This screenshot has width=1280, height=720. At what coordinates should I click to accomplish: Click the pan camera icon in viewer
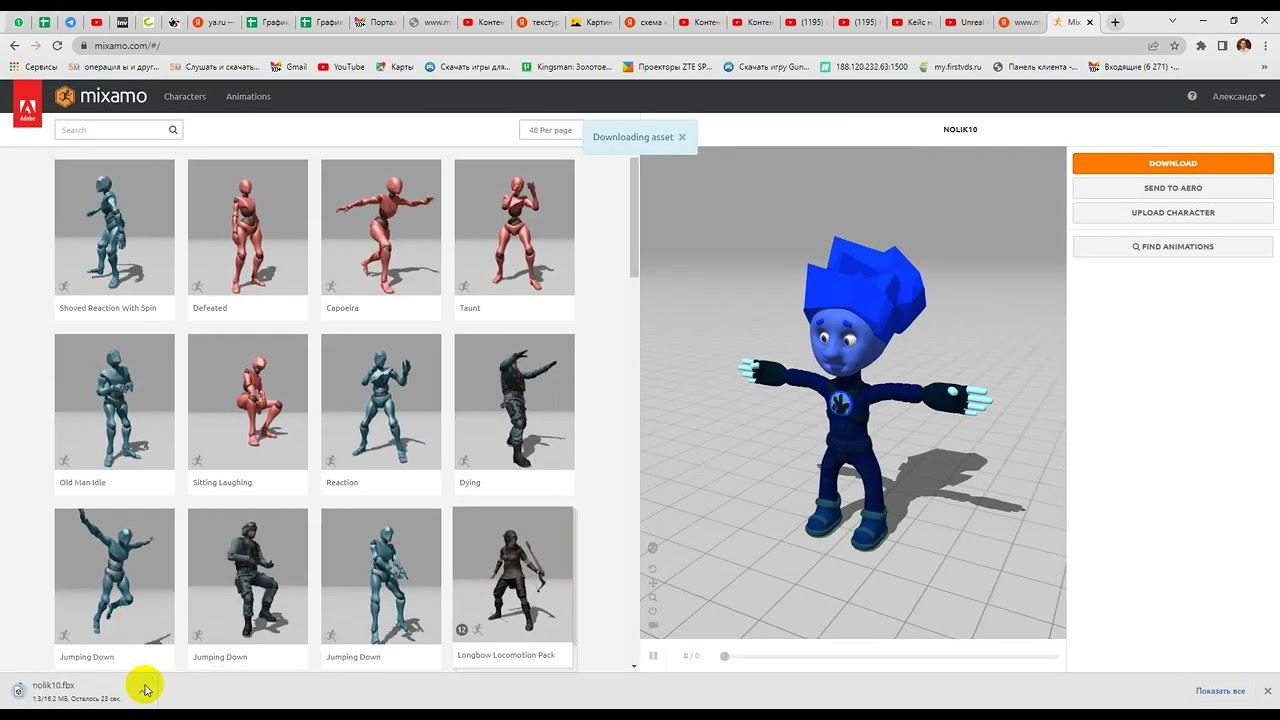point(653,583)
